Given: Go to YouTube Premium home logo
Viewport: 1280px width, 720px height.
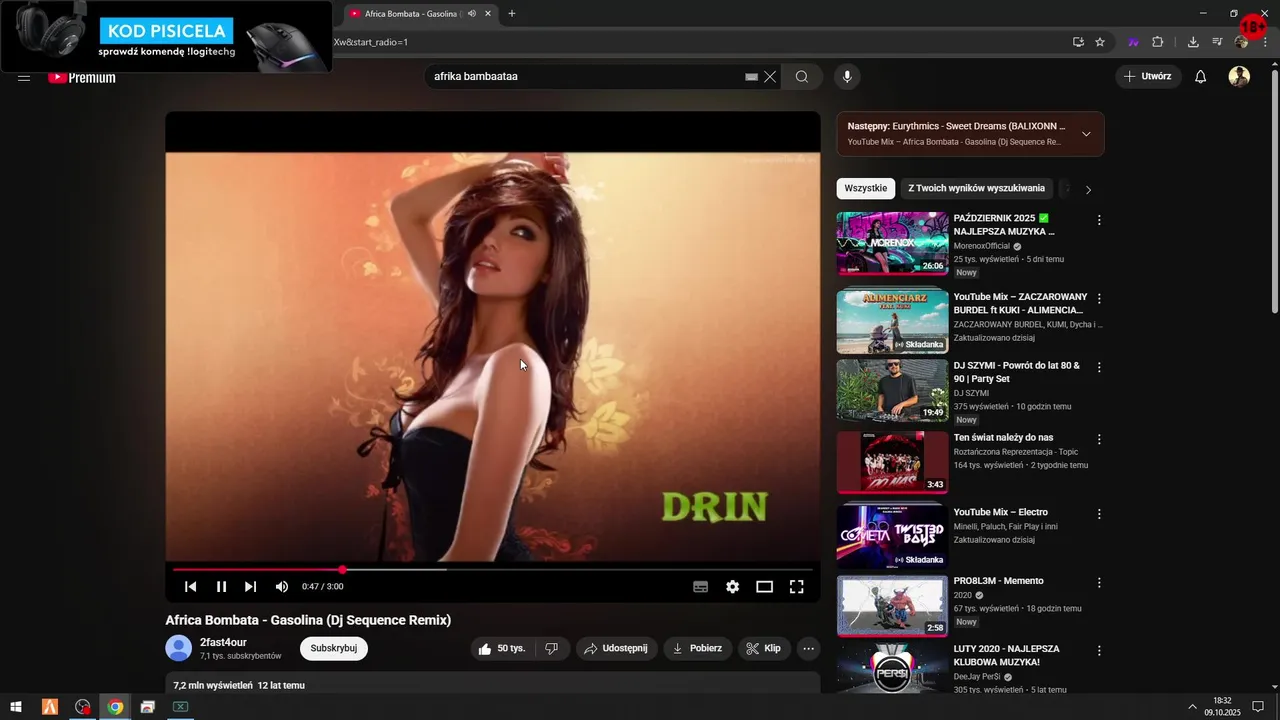Looking at the screenshot, I should 82,77.
